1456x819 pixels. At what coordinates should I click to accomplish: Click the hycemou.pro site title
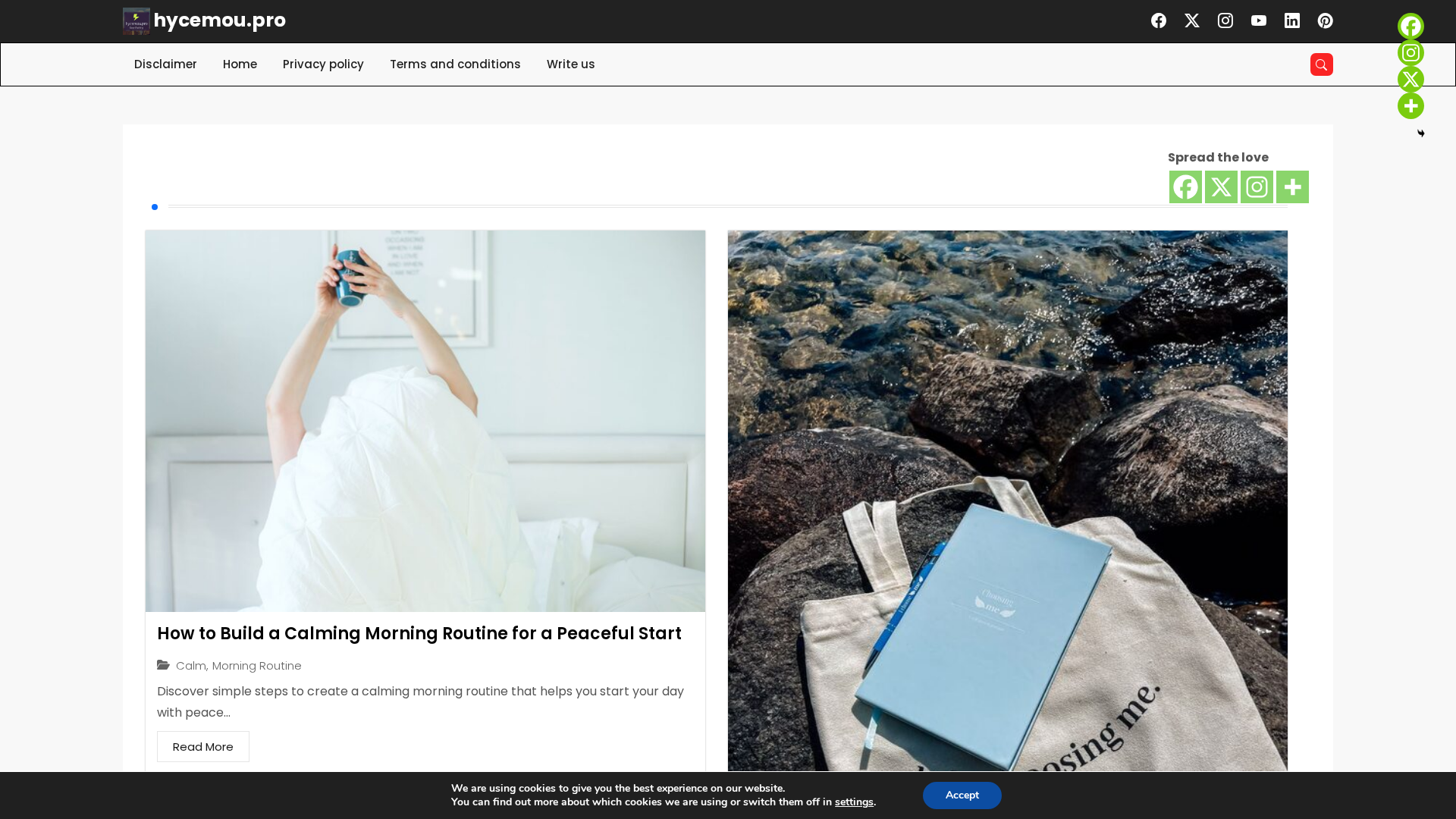tap(220, 20)
